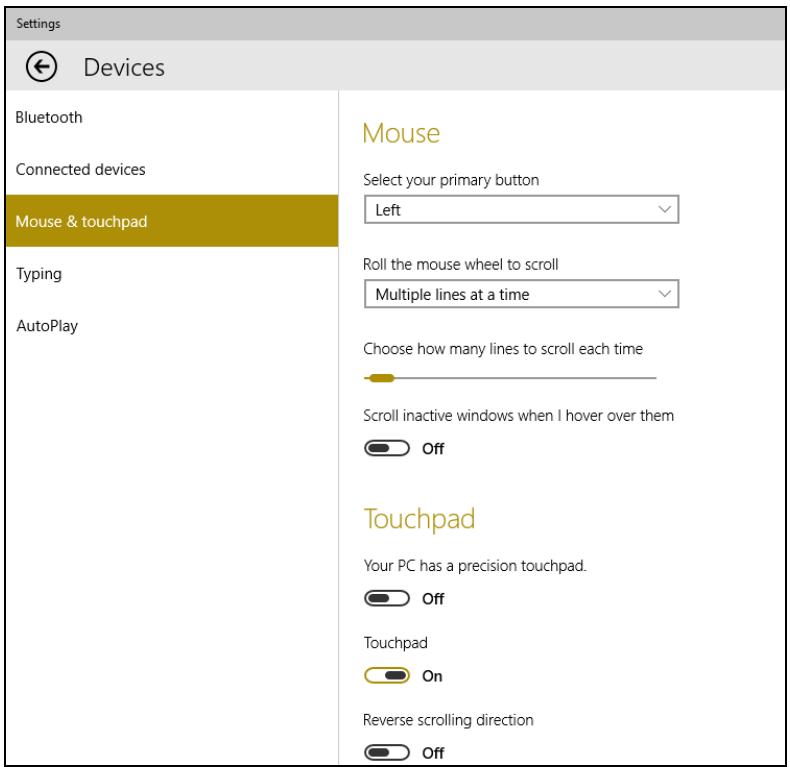This screenshot has width=790, height=767.
Task: Toggle scroll inactive windows switch
Action: click(386, 448)
